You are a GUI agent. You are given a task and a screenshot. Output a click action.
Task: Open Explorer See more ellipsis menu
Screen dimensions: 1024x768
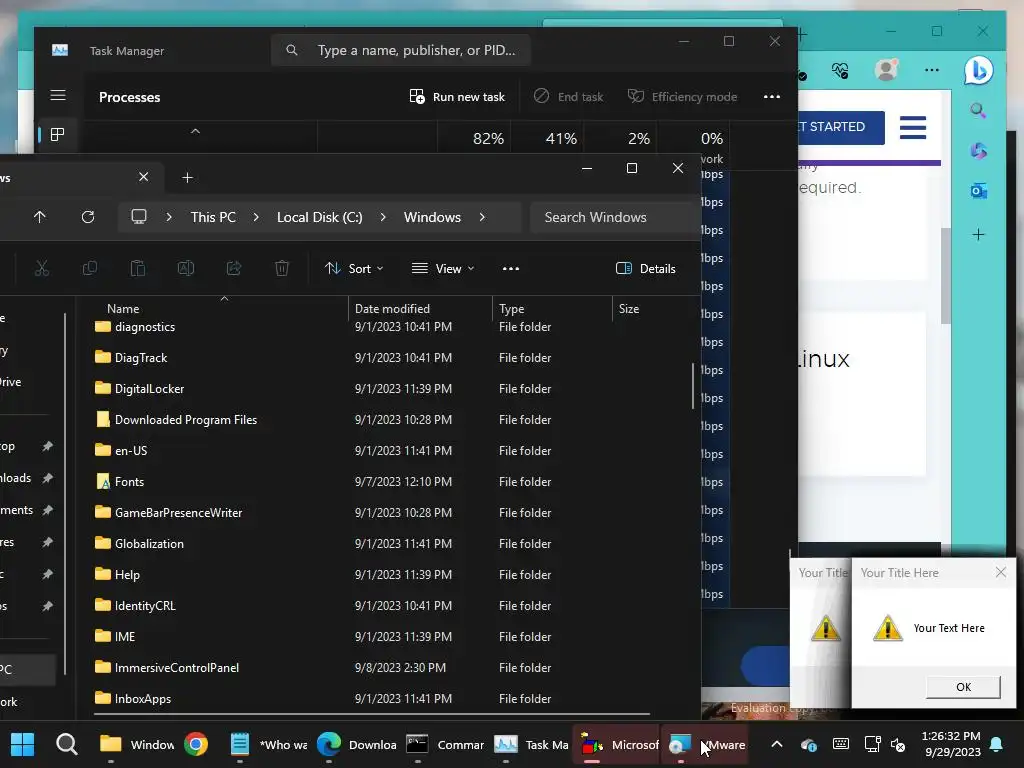tap(511, 268)
